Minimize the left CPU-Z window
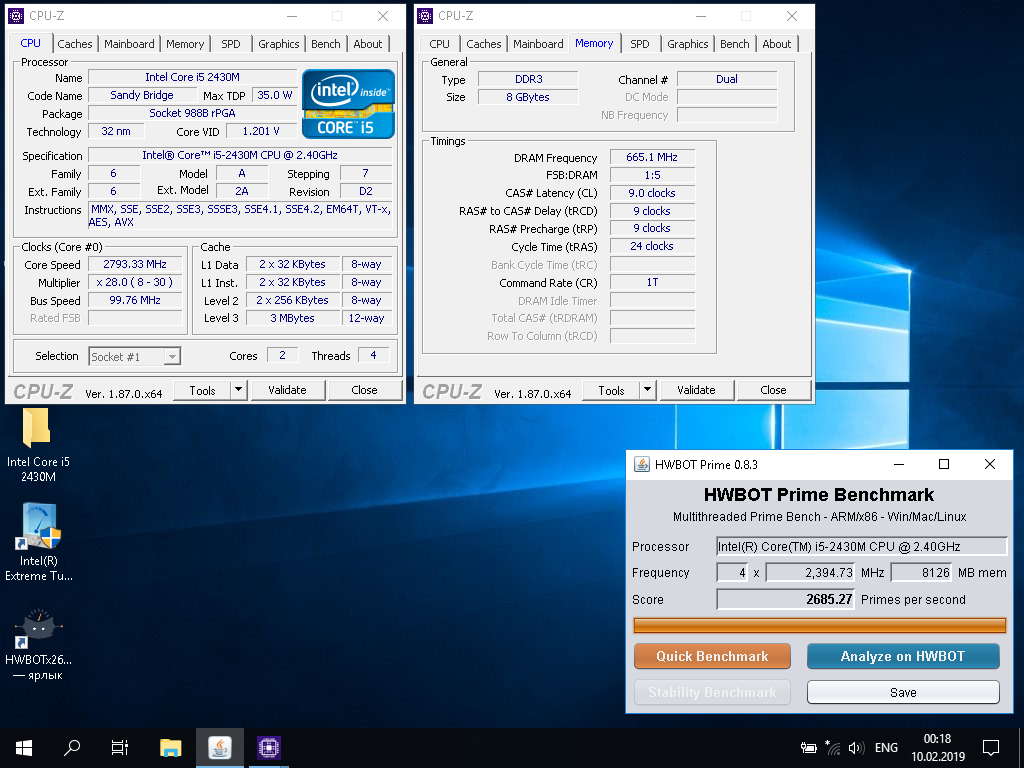Image resolution: width=1024 pixels, height=768 pixels. [292, 16]
